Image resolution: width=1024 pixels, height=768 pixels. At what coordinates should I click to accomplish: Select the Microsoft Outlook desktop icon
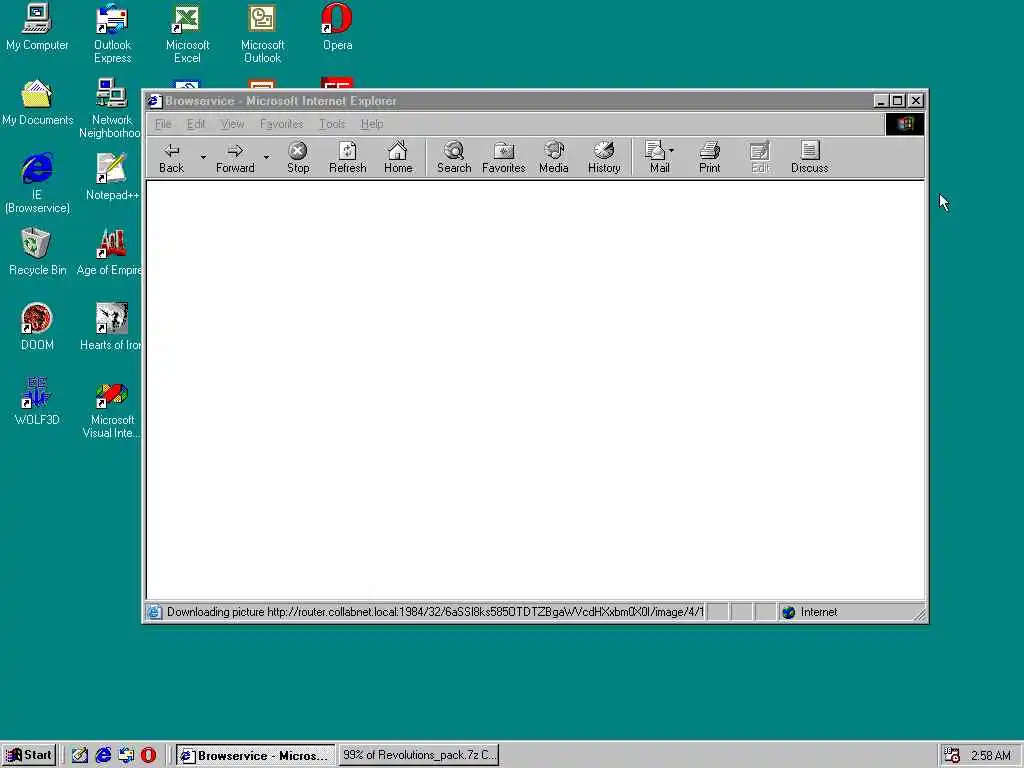(263, 33)
